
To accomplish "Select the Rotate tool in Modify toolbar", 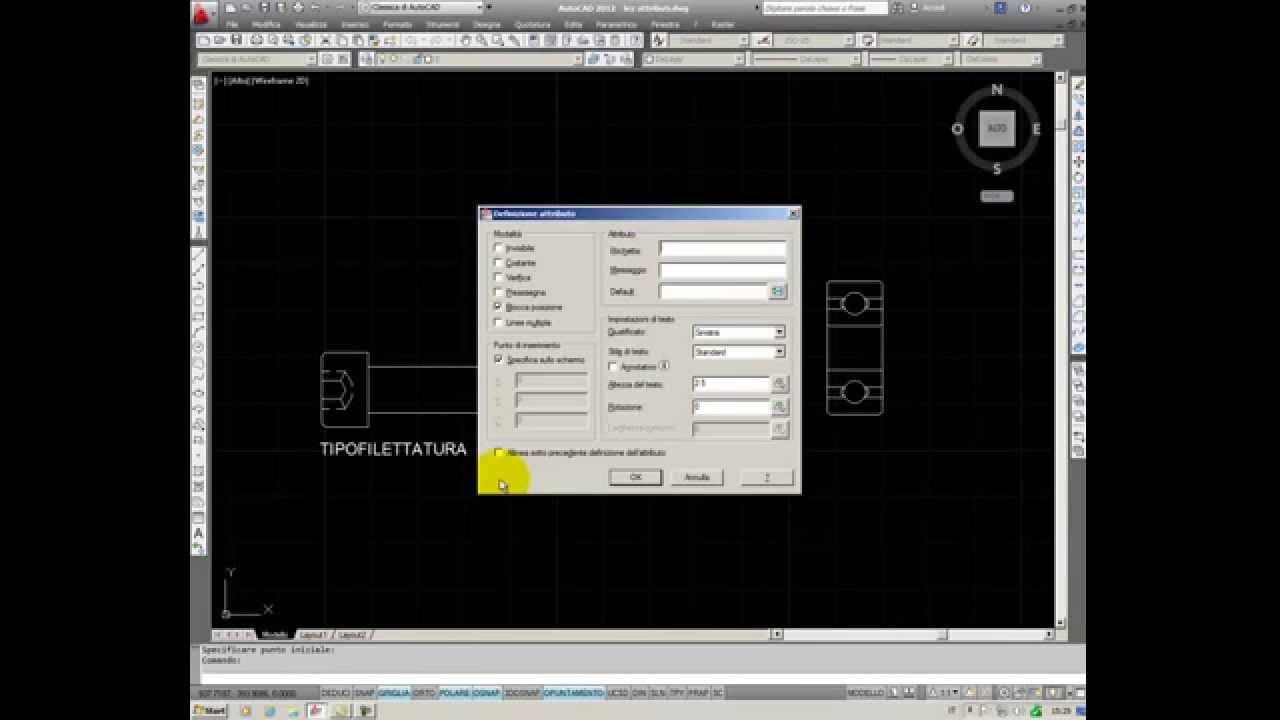I will click(x=1079, y=178).
